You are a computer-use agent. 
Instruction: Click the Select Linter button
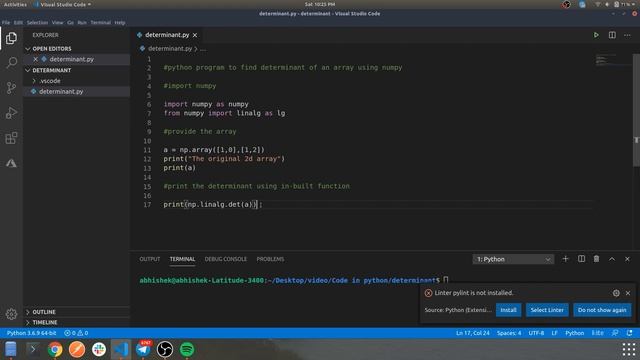[x=547, y=310]
